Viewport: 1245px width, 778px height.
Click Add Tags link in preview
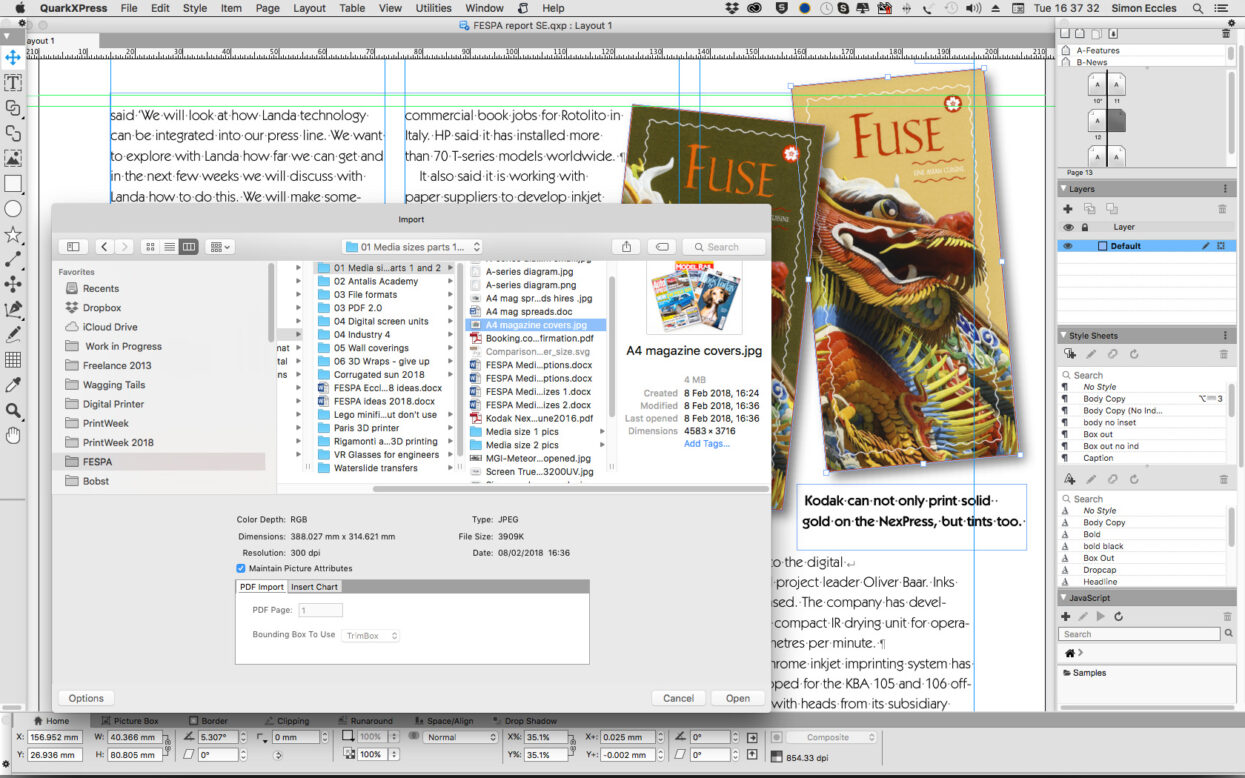706,444
